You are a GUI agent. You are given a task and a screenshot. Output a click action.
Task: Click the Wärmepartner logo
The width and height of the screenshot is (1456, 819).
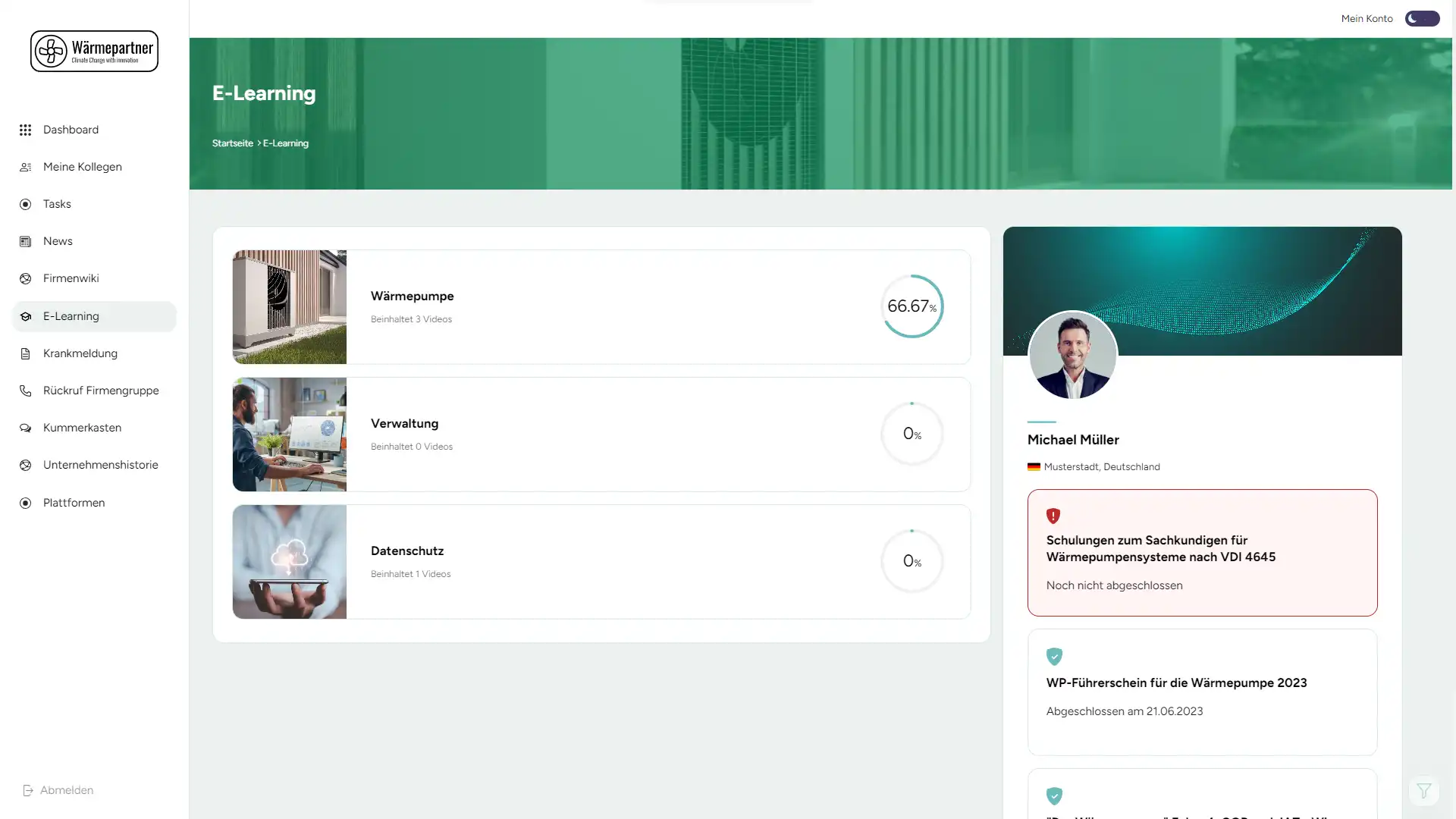(x=94, y=51)
